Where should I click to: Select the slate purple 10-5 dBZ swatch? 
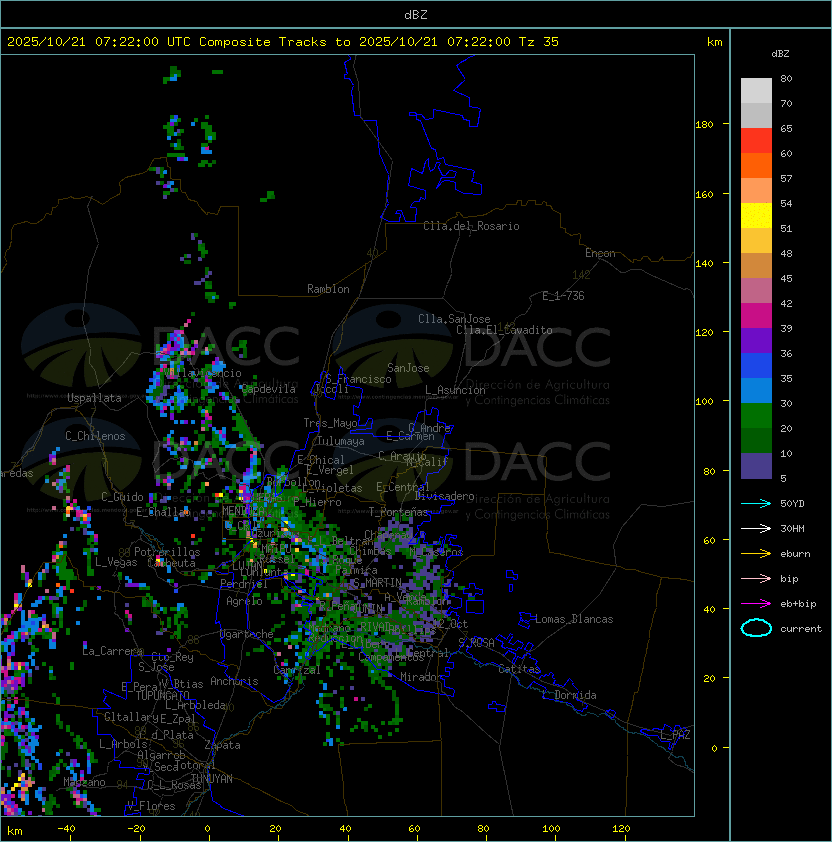pyautogui.click(x=756, y=466)
